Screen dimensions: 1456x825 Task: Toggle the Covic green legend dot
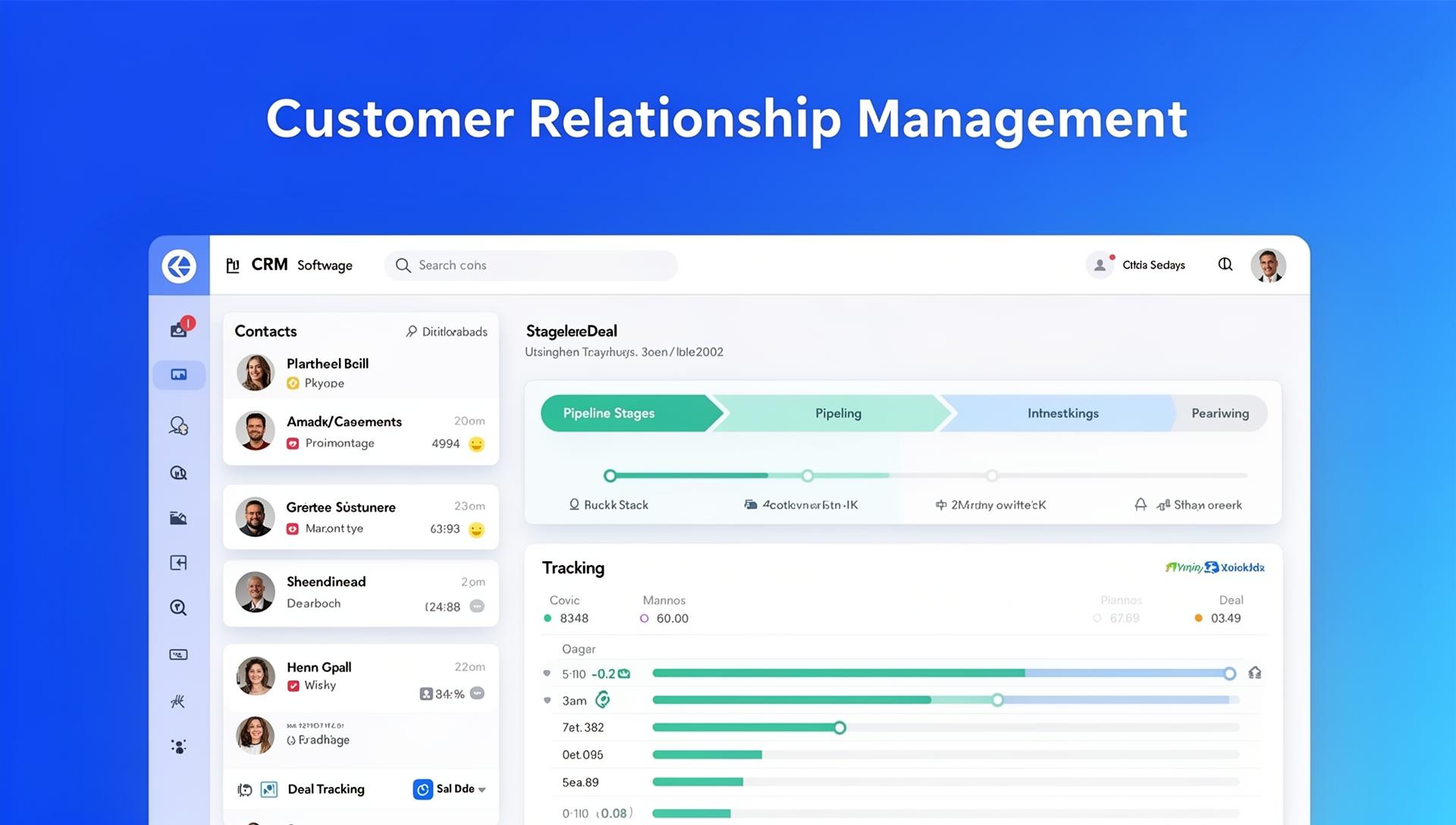point(548,619)
